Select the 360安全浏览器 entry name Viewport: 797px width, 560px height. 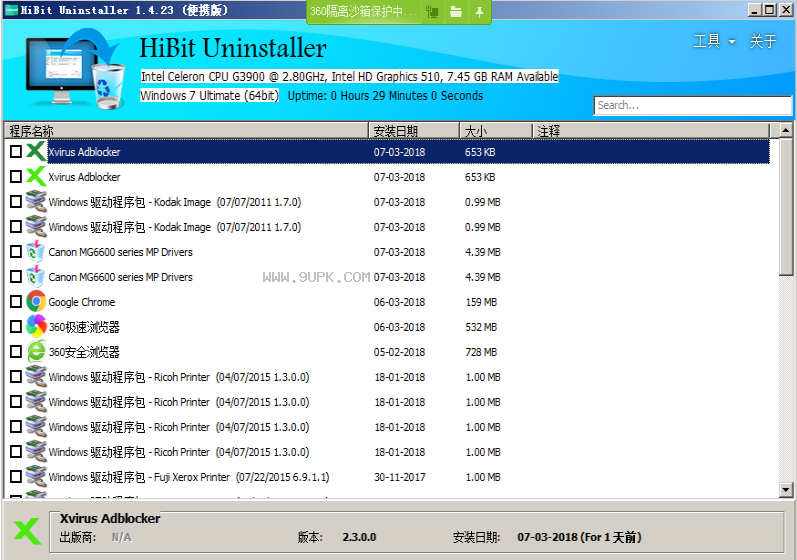84,352
